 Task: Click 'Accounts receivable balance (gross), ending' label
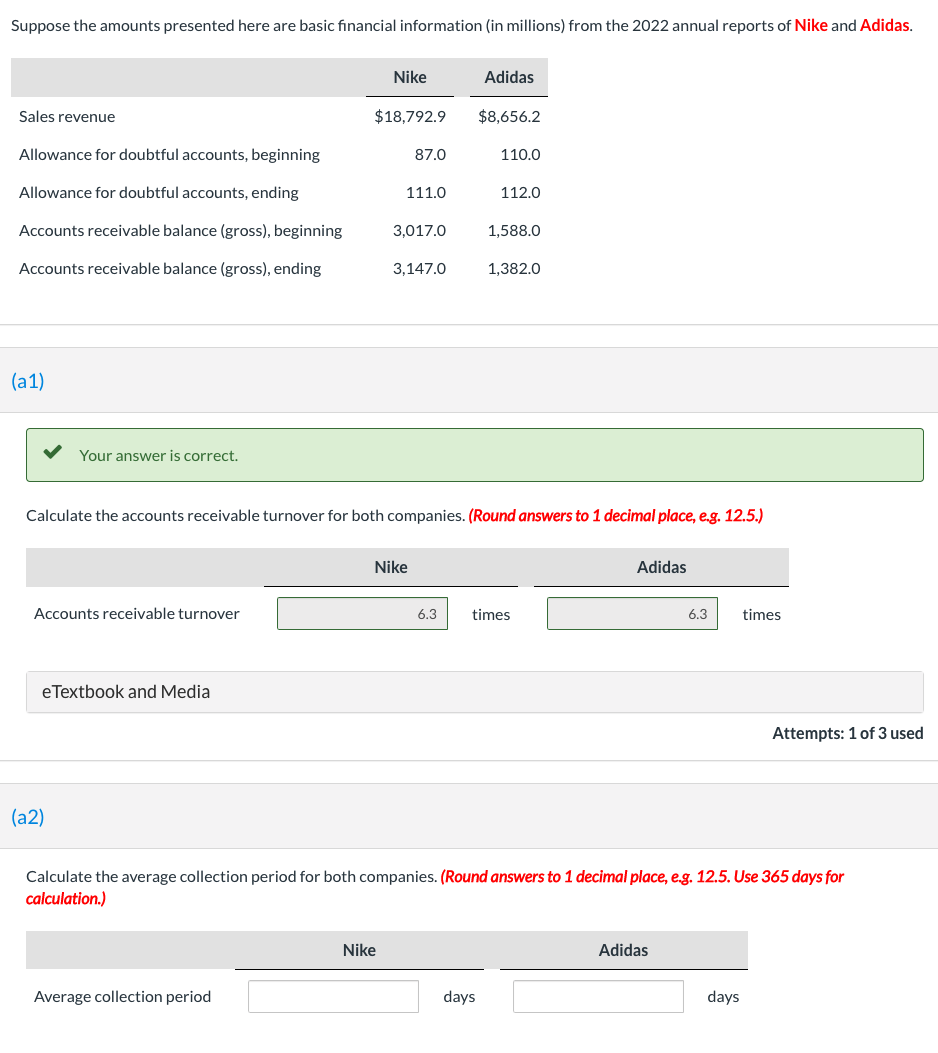pyautogui.click(x=170, y=269)
